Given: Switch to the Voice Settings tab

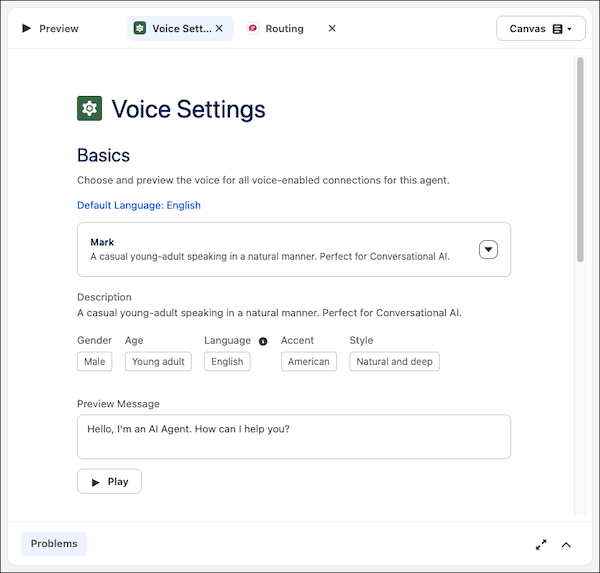Looking at the screenshot, I should (180, 28).
